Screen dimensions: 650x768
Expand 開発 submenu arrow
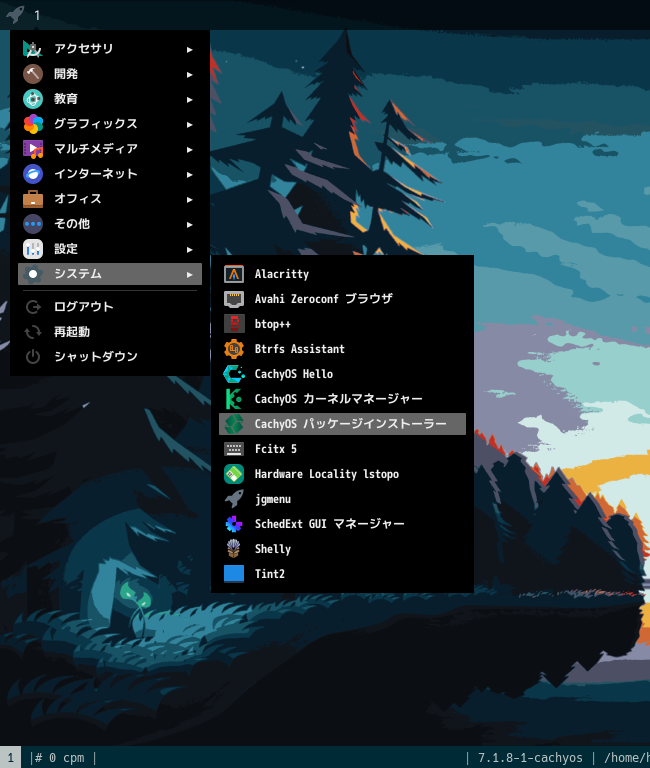click(x=190, y=74)
